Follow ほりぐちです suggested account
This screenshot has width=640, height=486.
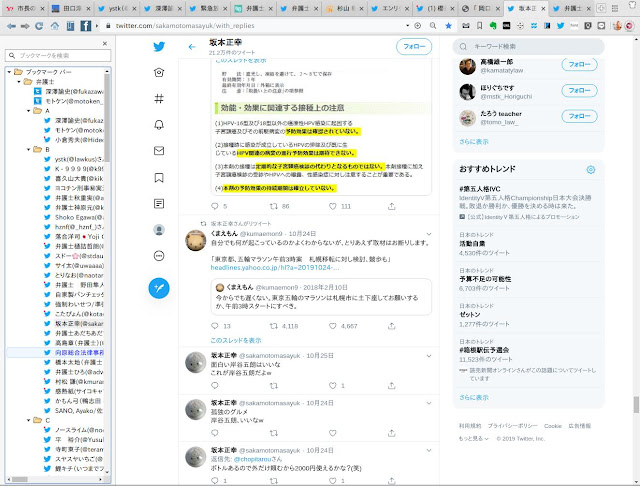(579, 91)
